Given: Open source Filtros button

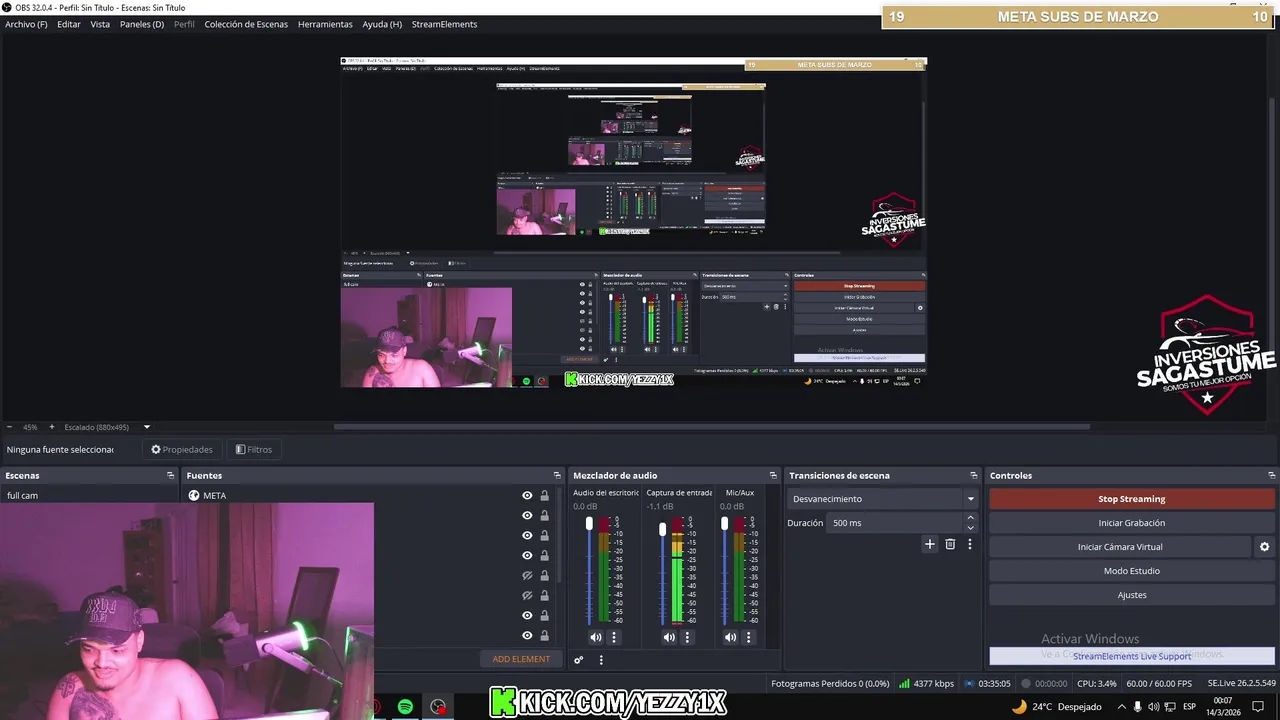Looking at the screenshot, I should coord(254,450).
